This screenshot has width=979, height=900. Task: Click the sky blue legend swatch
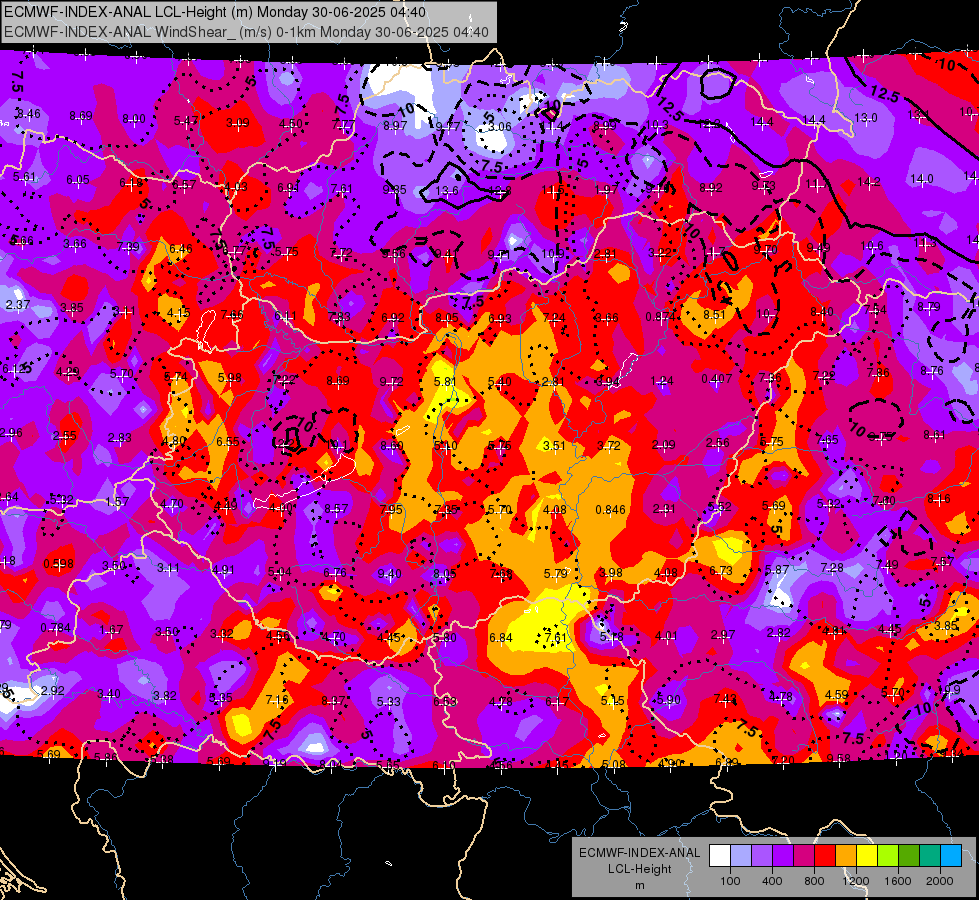(x=951, y=856)
